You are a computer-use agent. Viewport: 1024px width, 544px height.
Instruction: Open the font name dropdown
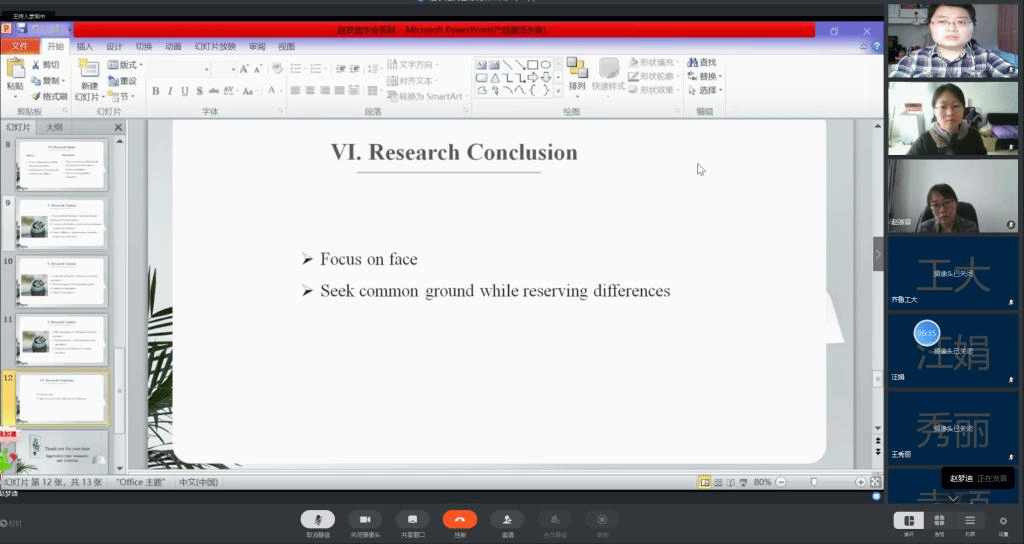click(x=206, y=69)
